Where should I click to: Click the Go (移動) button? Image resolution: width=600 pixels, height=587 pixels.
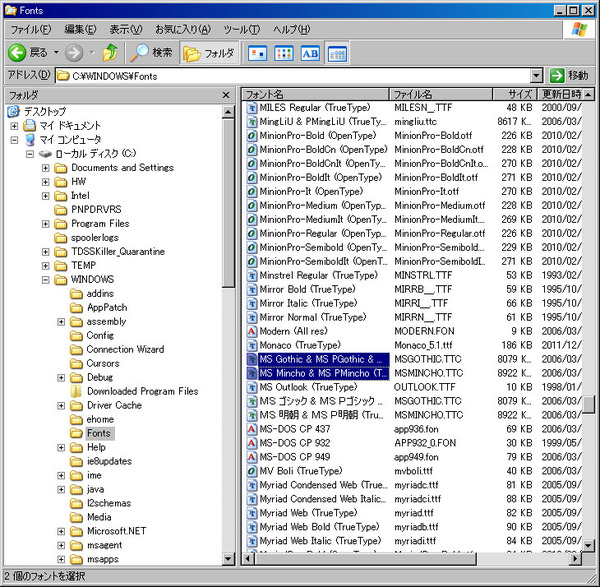(x=570, y=75)
